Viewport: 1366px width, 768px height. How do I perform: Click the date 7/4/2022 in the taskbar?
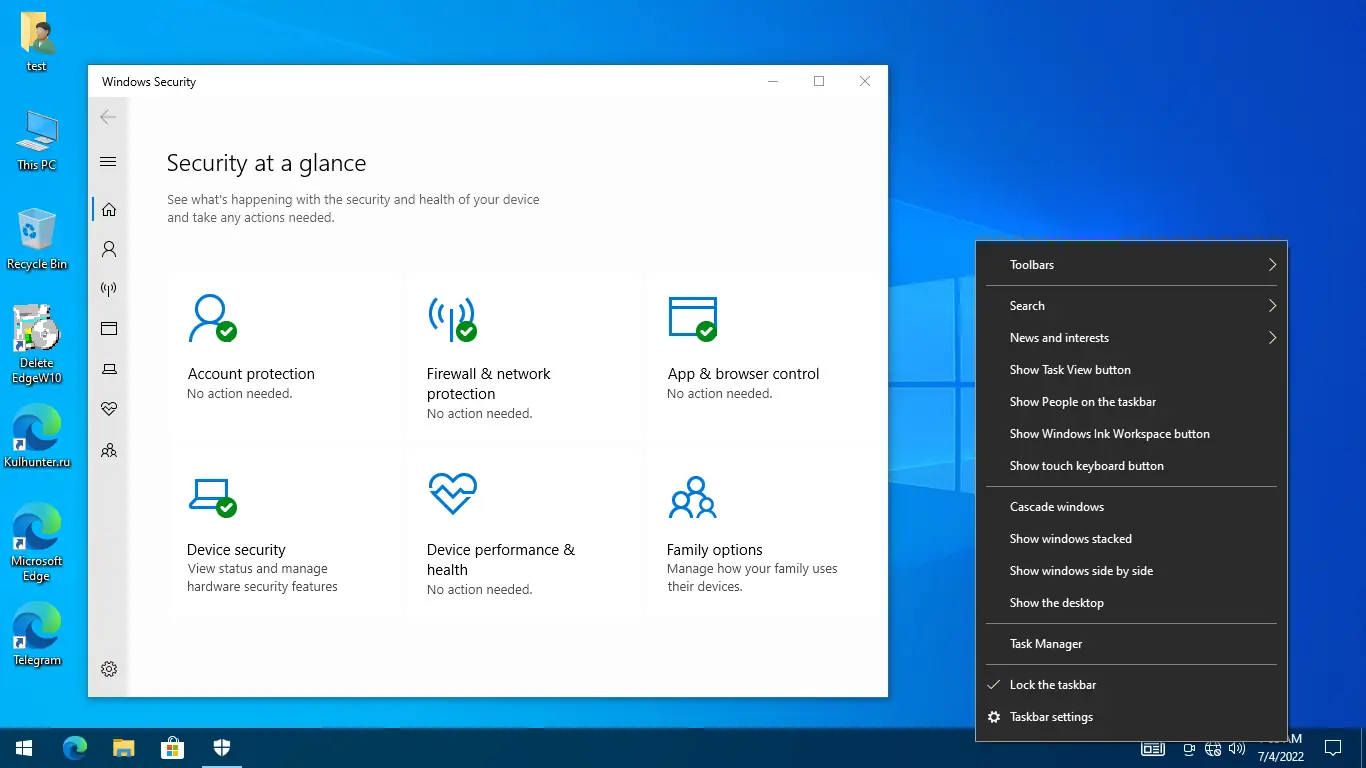pyautogui.click(x=1280, y=757)
